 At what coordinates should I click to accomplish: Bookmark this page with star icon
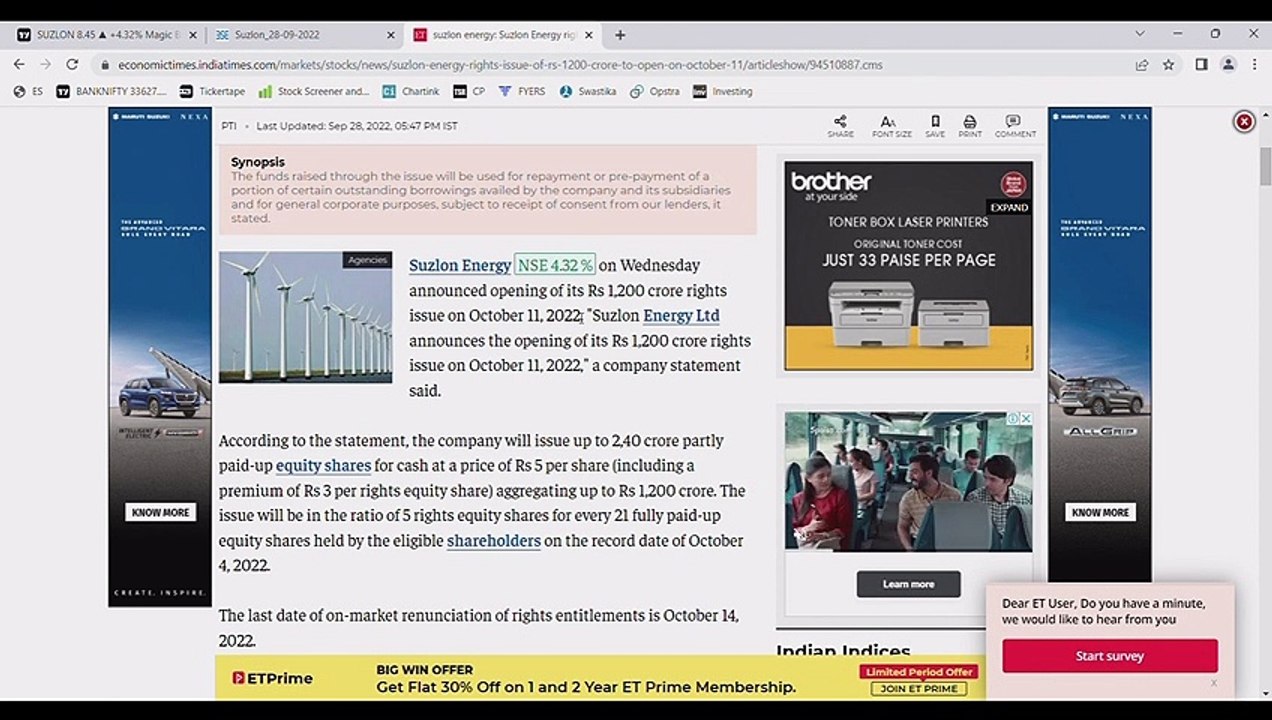tap(1168, 64)
